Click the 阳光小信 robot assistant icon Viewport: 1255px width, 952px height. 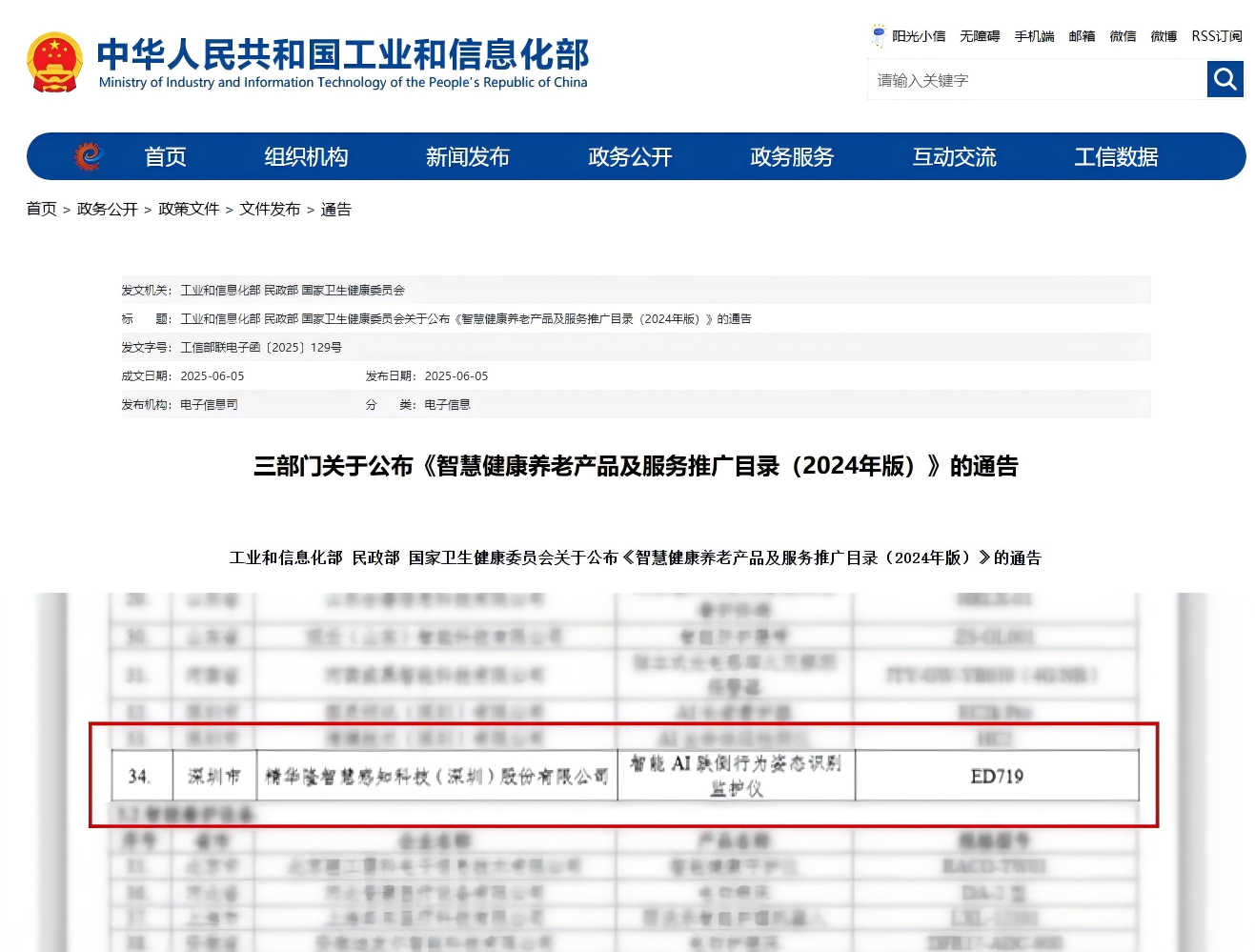point(878,36)
